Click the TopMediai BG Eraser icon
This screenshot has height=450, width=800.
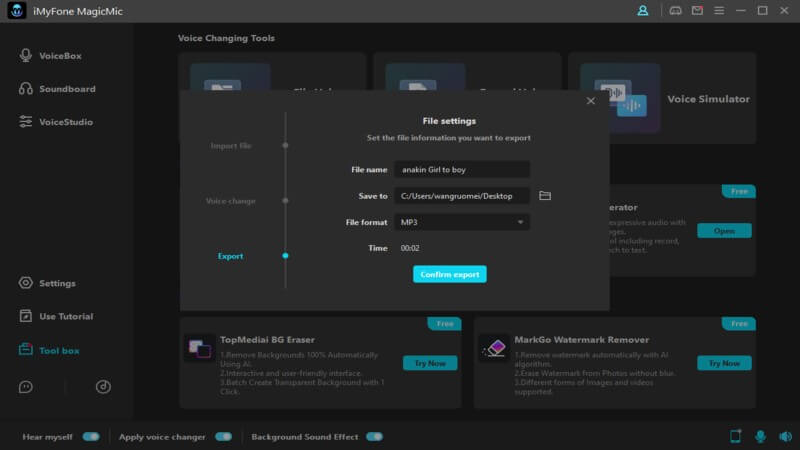coord(199,349)
